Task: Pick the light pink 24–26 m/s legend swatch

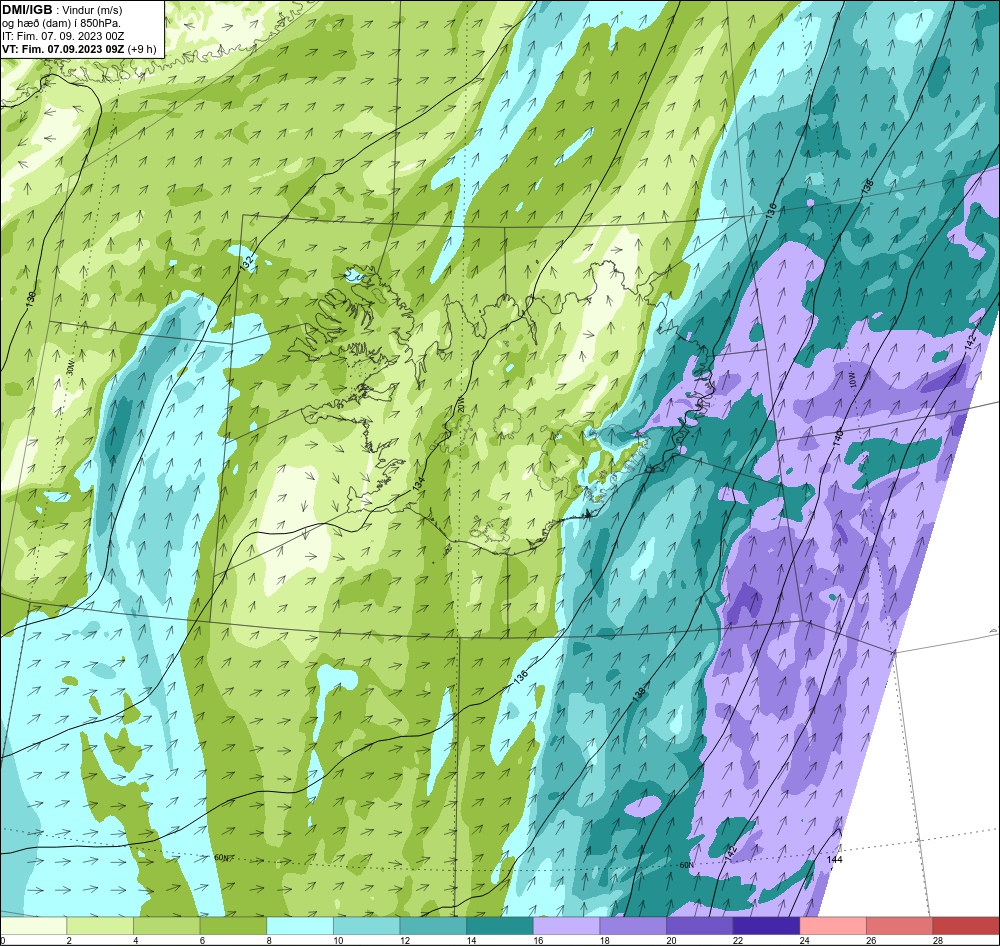Action: 833,926
